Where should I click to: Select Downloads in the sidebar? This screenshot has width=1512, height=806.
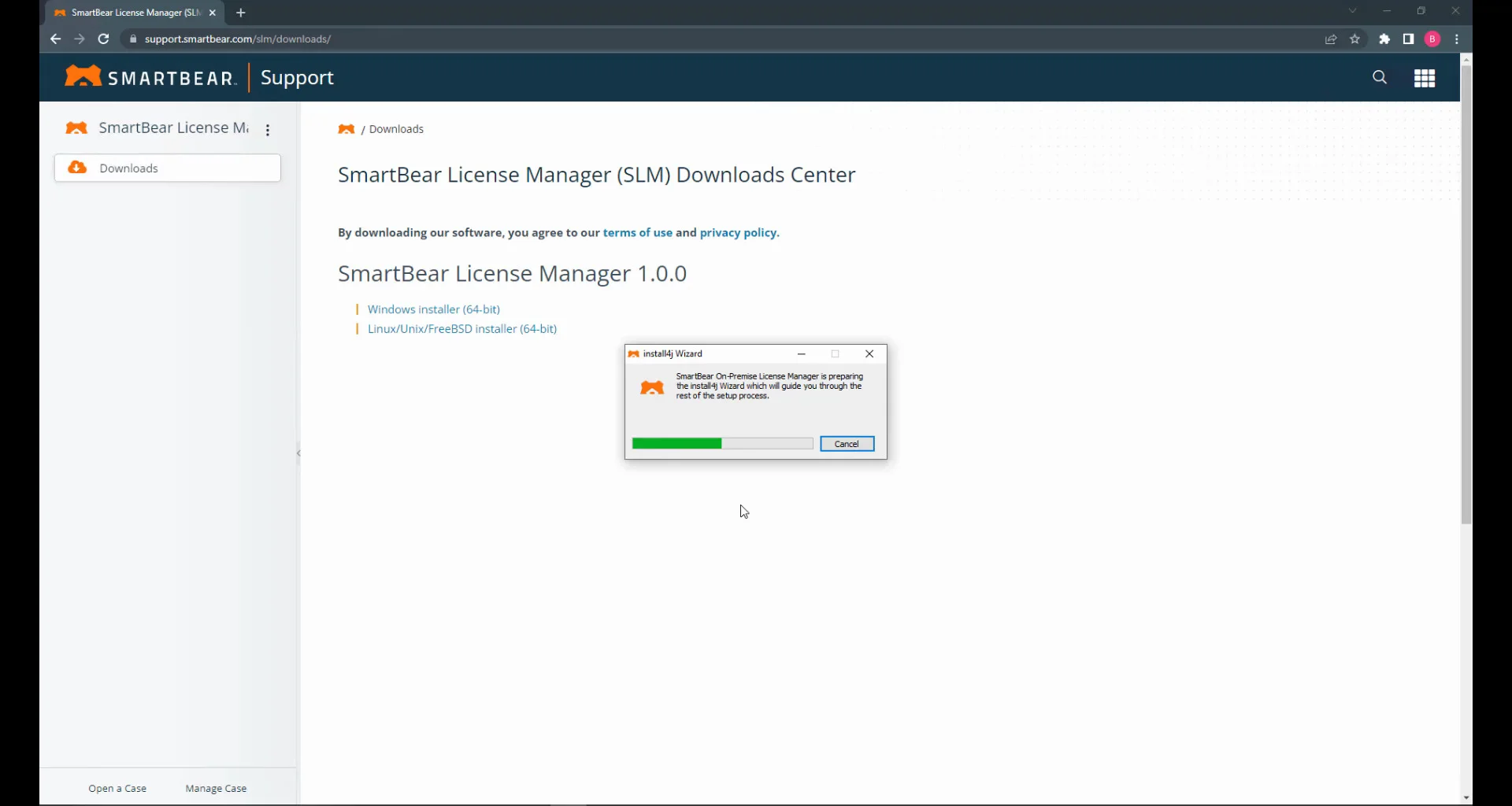168,168
